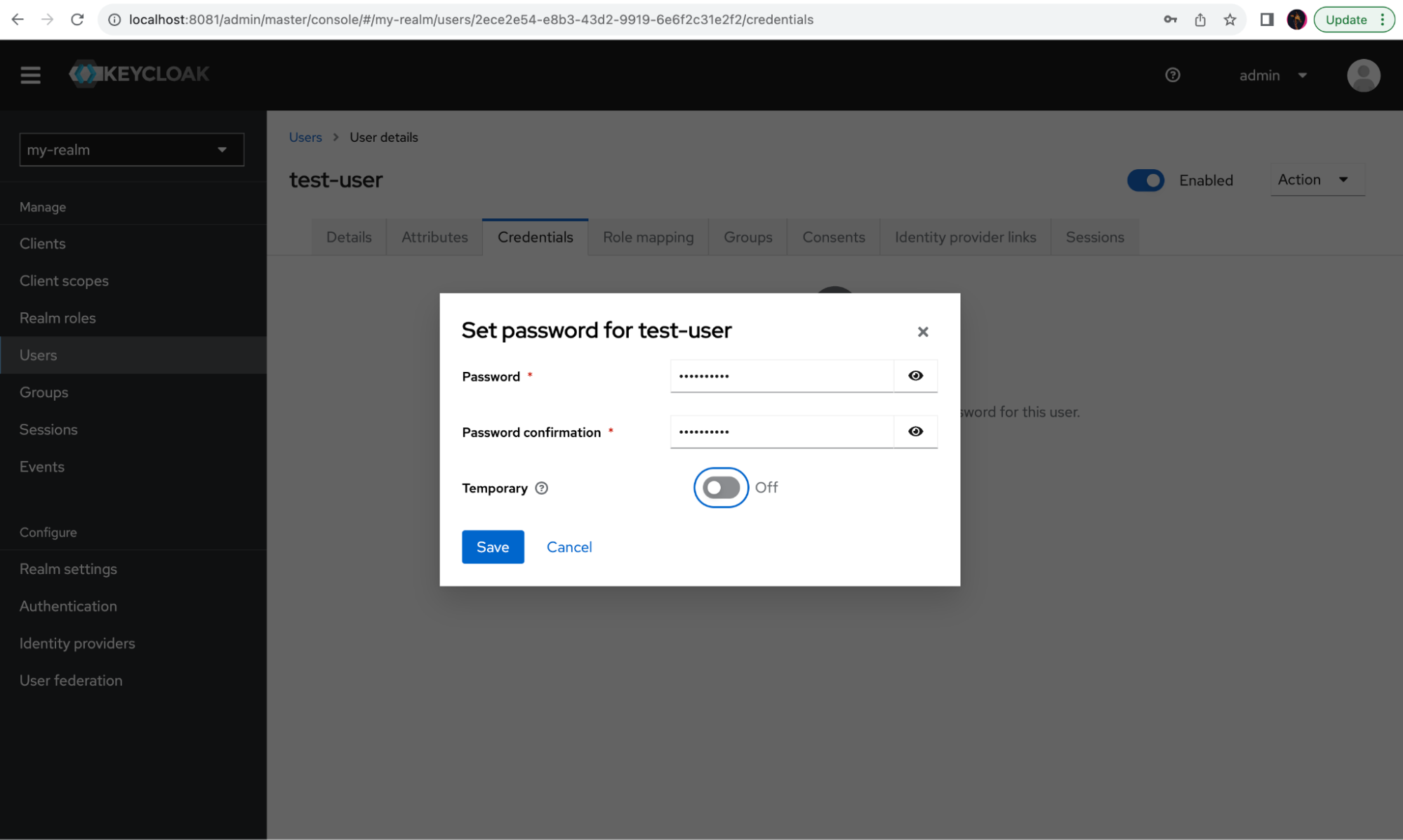This screenshot has width=1403, height=840.
Task: Switch to the Role mapping tab
Action: (x=648, y=237)
